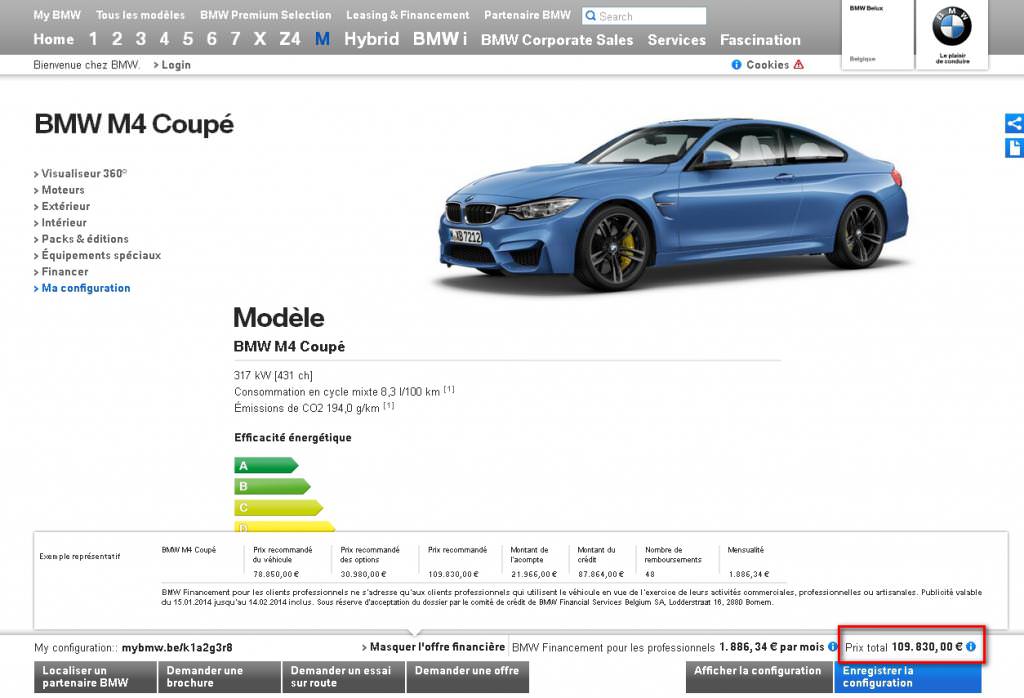This screenshot has width=1024, height=698.
Task: Click the share icon on right edge
Action: coord(1014,123)
